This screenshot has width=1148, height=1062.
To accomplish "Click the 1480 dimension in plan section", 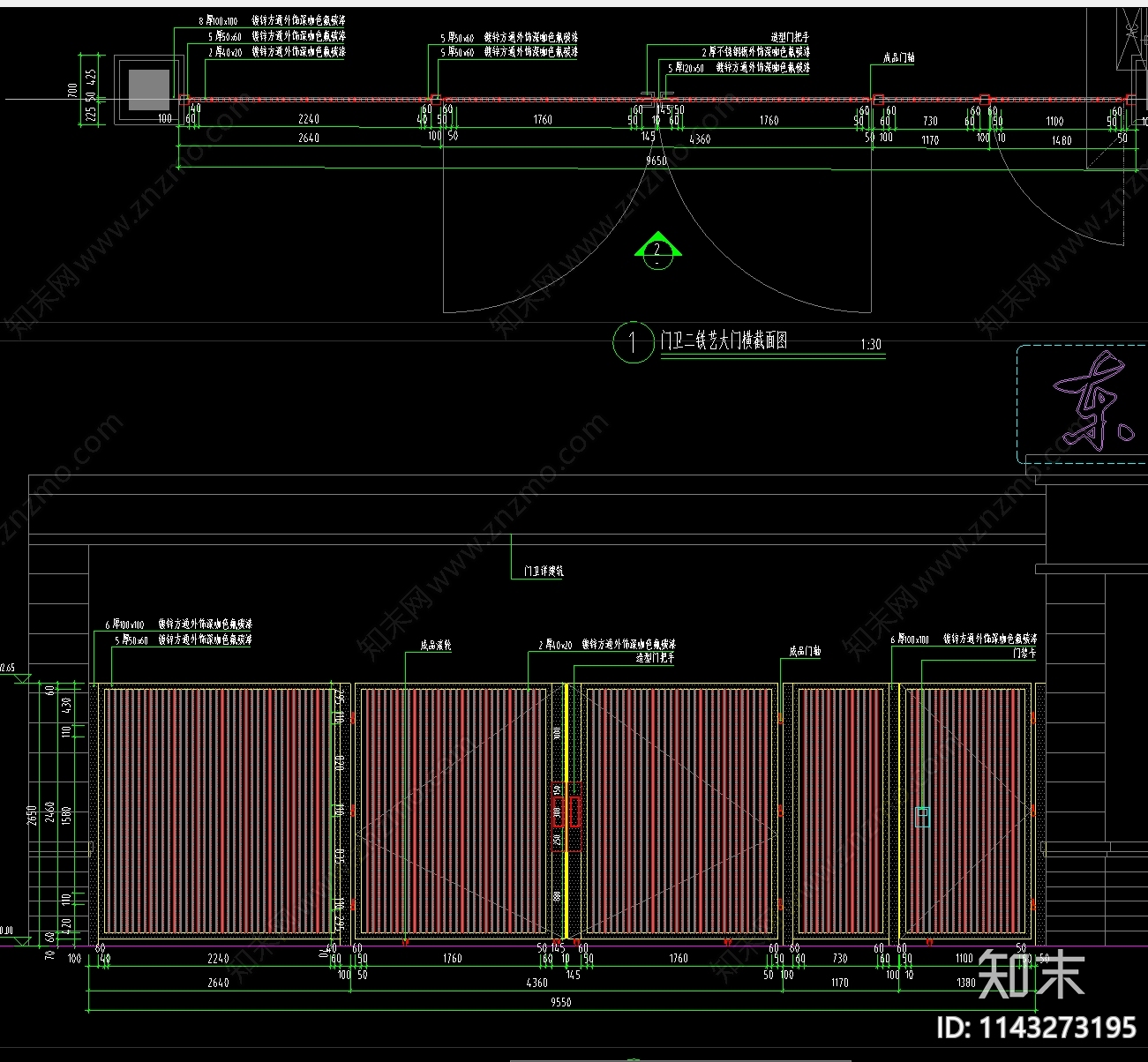I will click(x=1062, y=140).
